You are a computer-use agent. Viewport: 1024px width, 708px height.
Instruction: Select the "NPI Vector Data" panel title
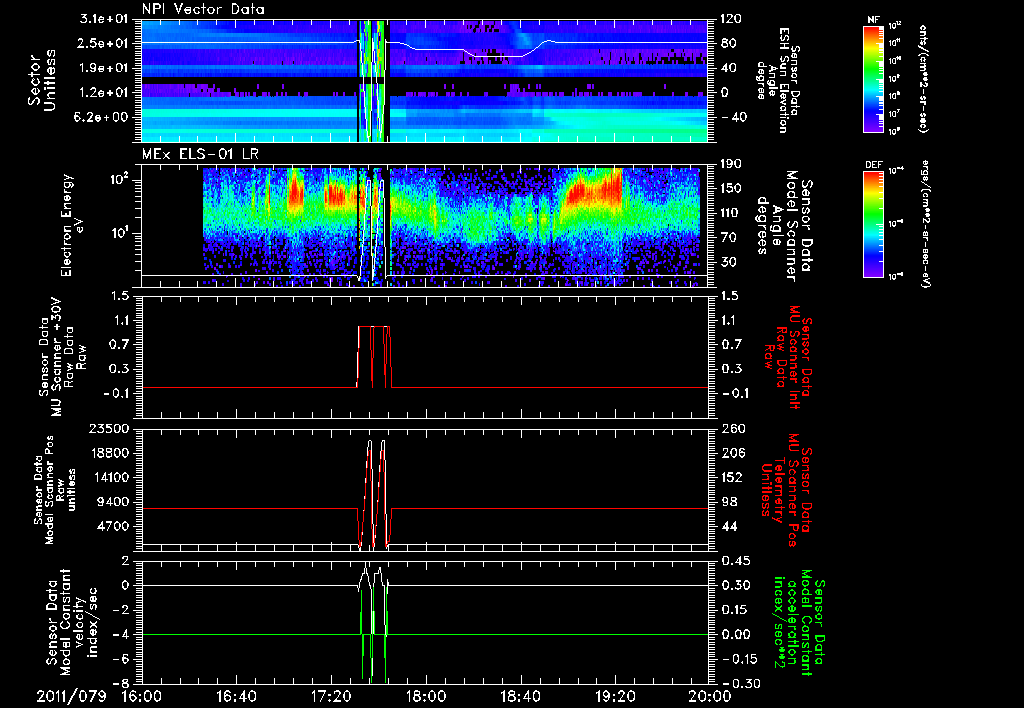pos(203,9)
